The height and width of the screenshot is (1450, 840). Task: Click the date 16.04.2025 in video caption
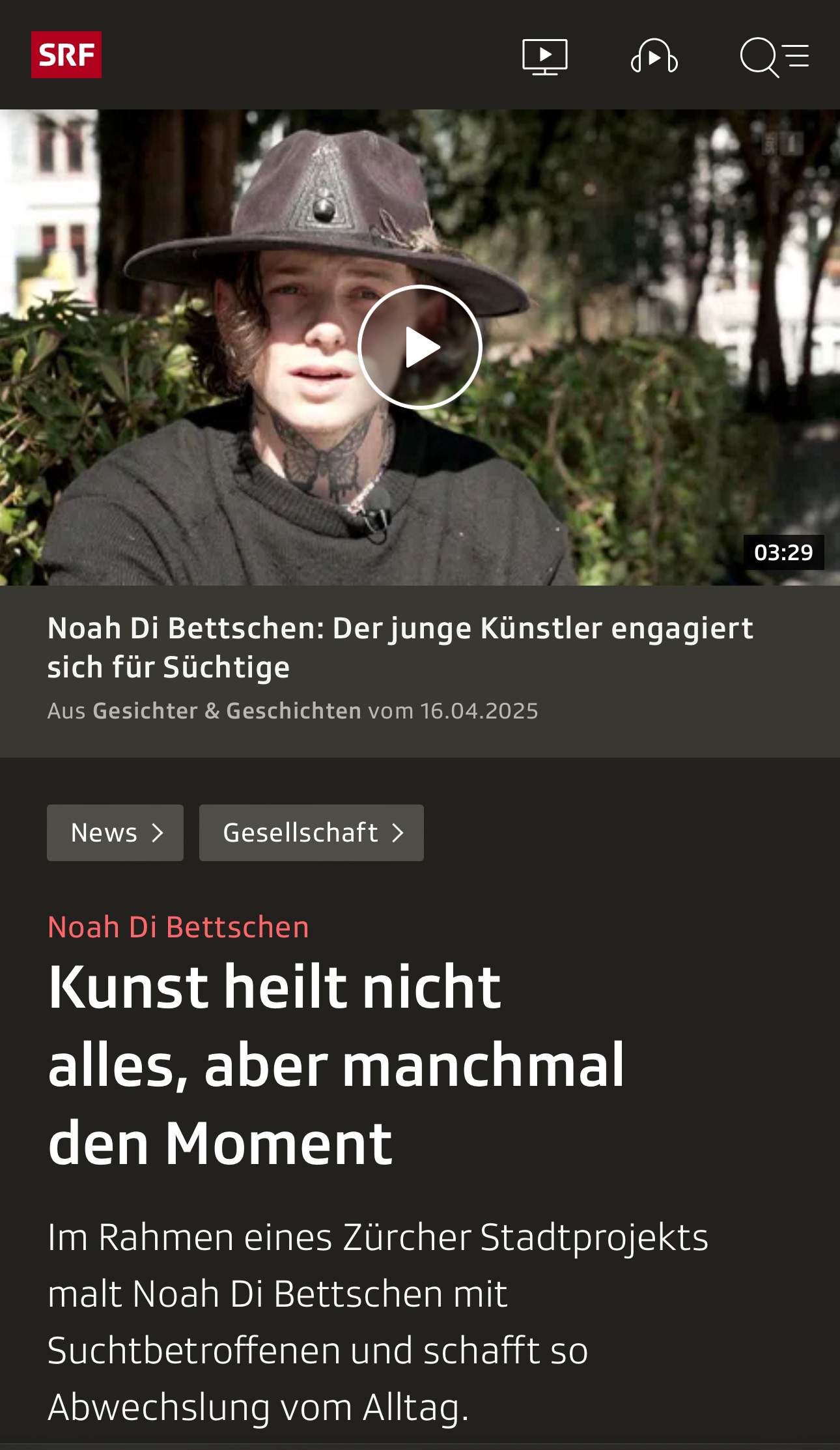pos(479,711)
